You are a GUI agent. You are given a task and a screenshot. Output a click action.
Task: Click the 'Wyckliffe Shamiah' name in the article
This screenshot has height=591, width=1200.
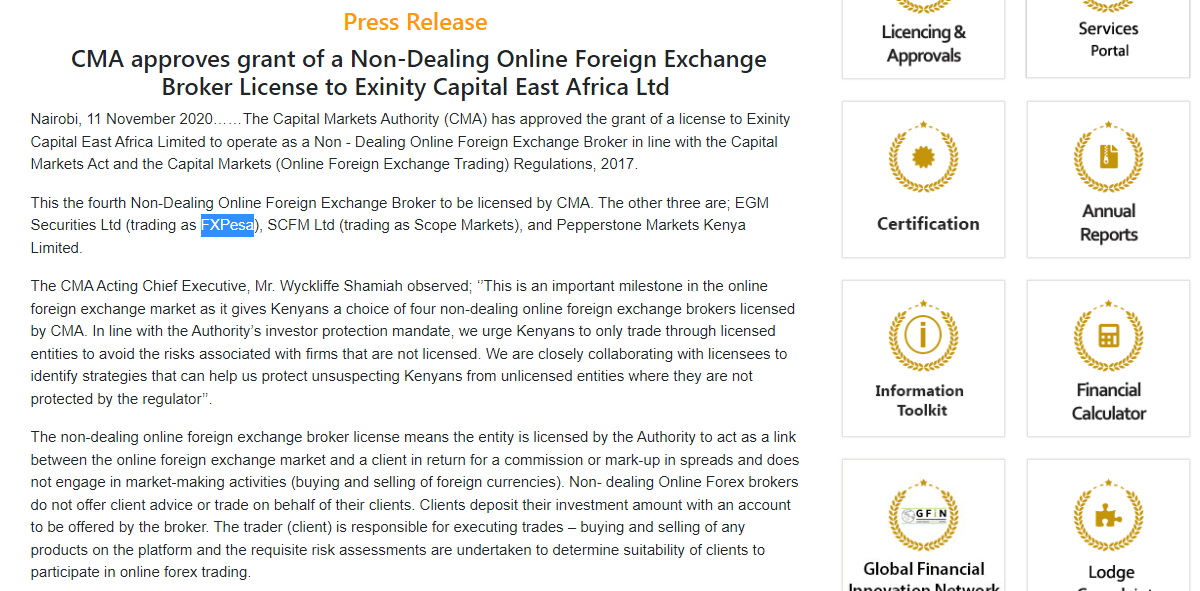(x=387, y=286)
